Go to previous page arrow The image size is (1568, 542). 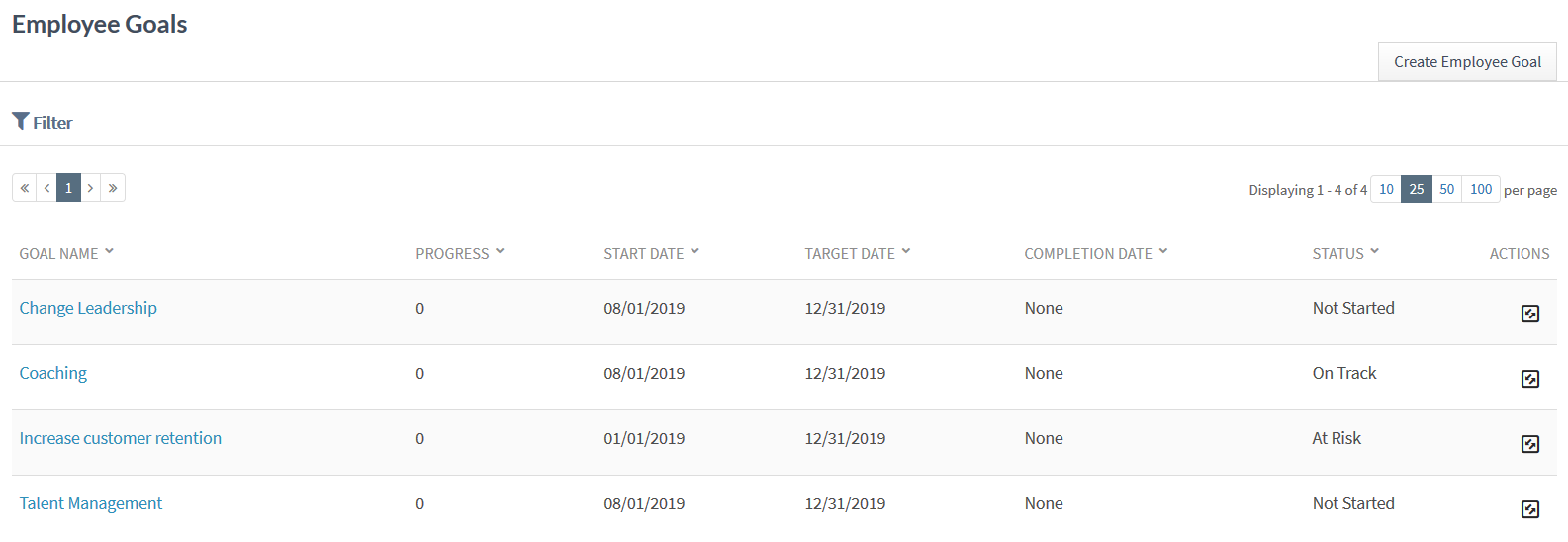tap(46, 188)
